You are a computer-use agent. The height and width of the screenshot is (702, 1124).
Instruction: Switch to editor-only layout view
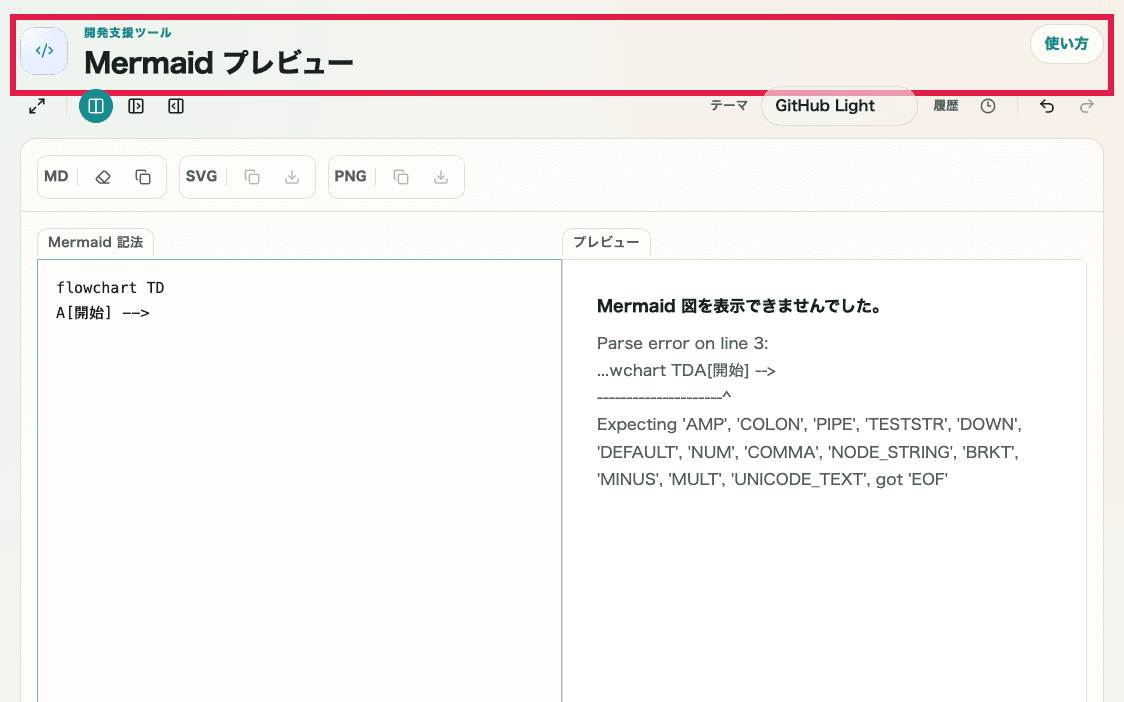136,105
